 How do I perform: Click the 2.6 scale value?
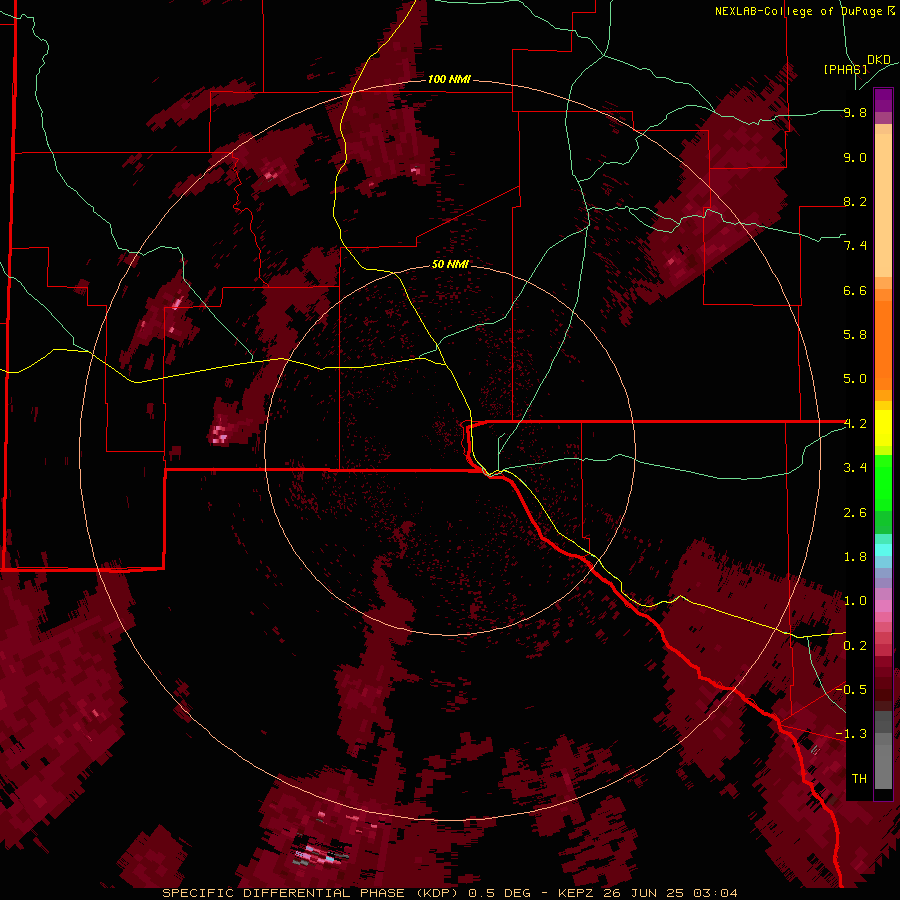pyautogui.click(x=855, y=513)
